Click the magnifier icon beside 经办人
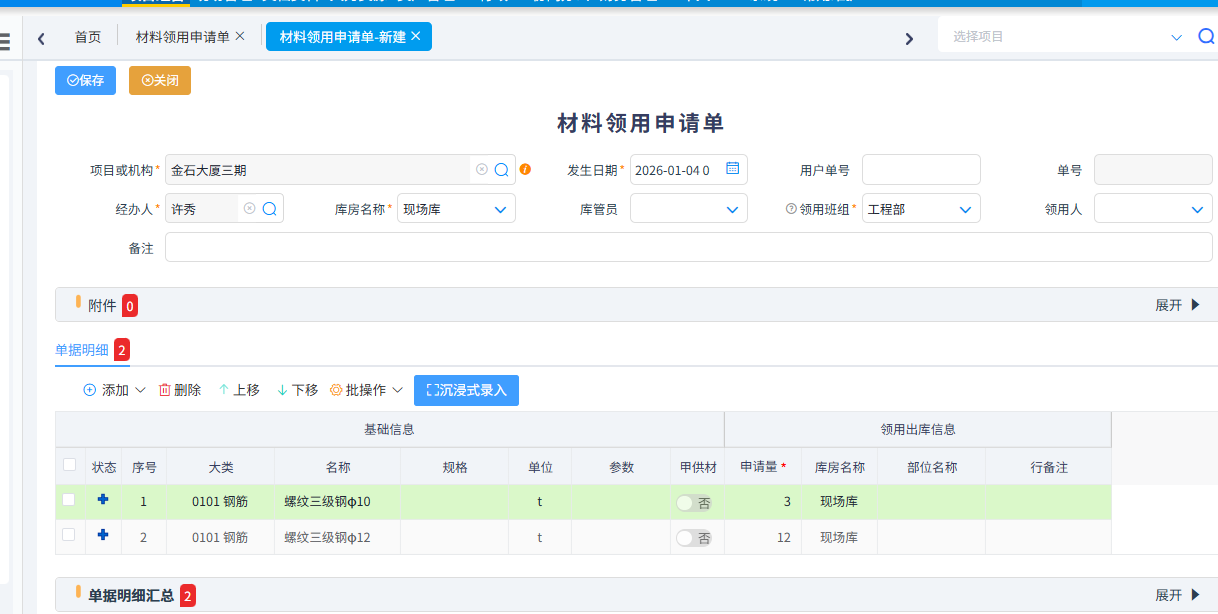 coord(270,208)
